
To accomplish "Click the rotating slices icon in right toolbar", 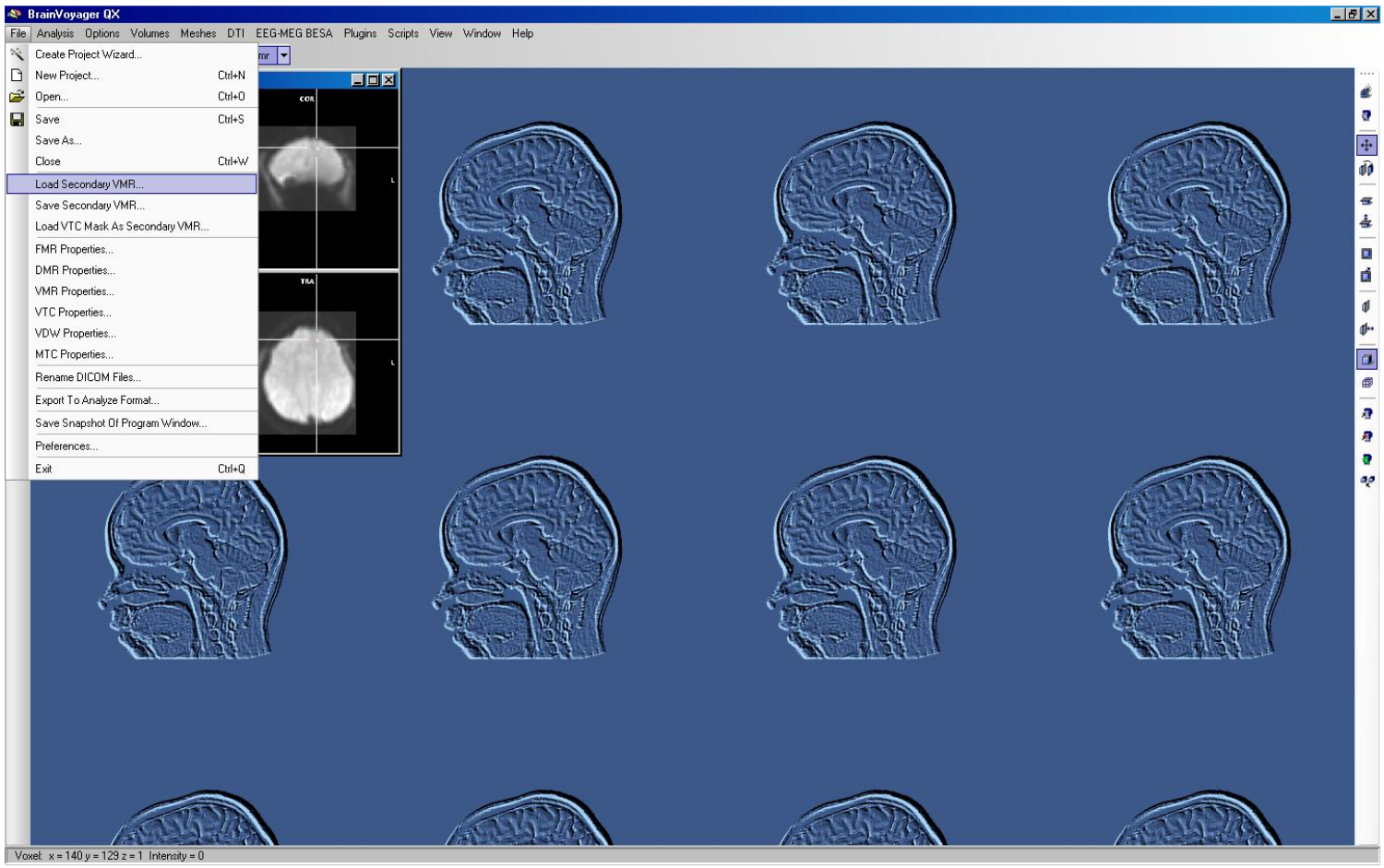I will (x=1366, y=169).
